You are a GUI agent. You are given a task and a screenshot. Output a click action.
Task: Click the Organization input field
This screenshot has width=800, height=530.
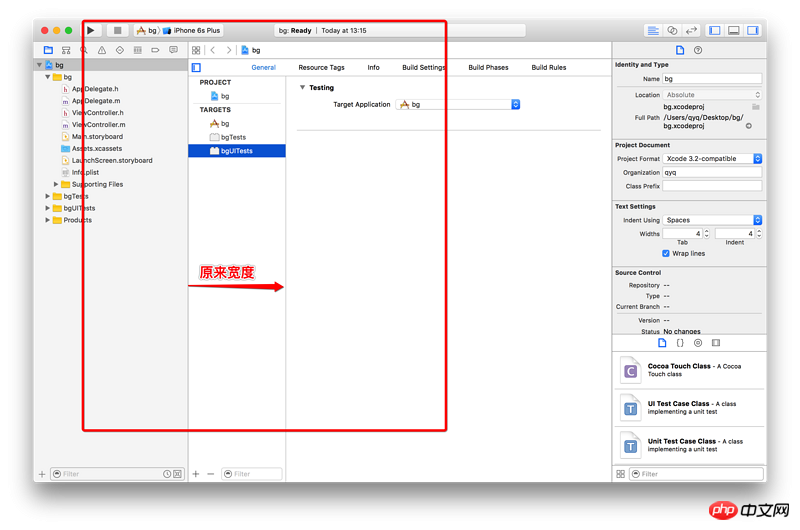[712, 172]
